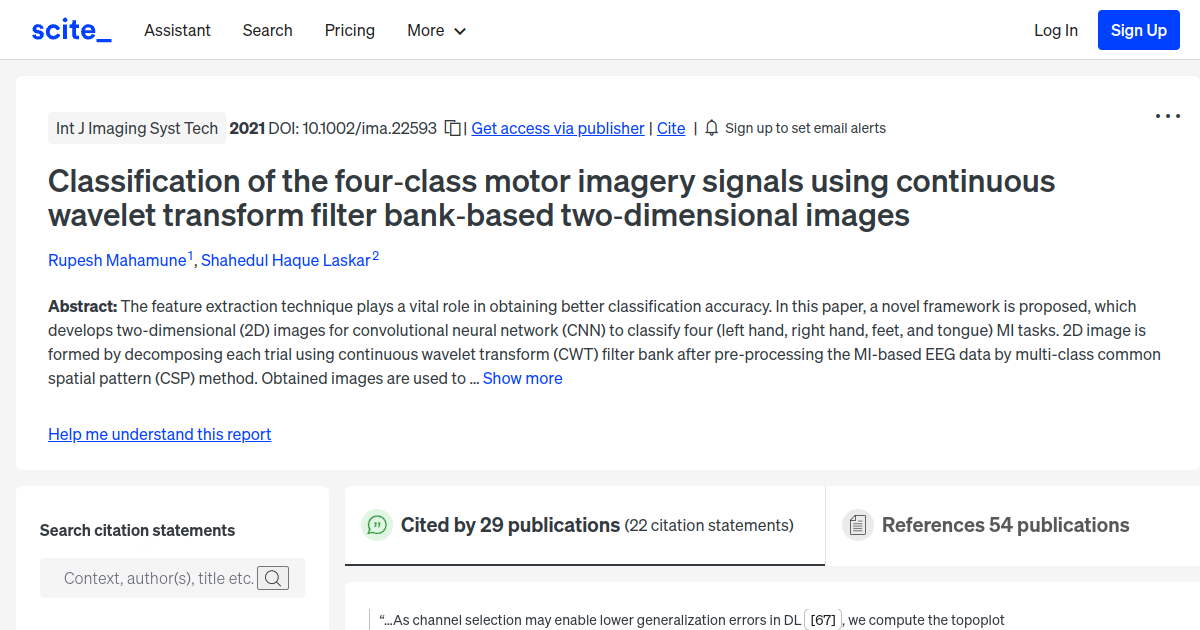Open the ellipsis options menu
The image size is (1200, 630).
point(1167,117)
